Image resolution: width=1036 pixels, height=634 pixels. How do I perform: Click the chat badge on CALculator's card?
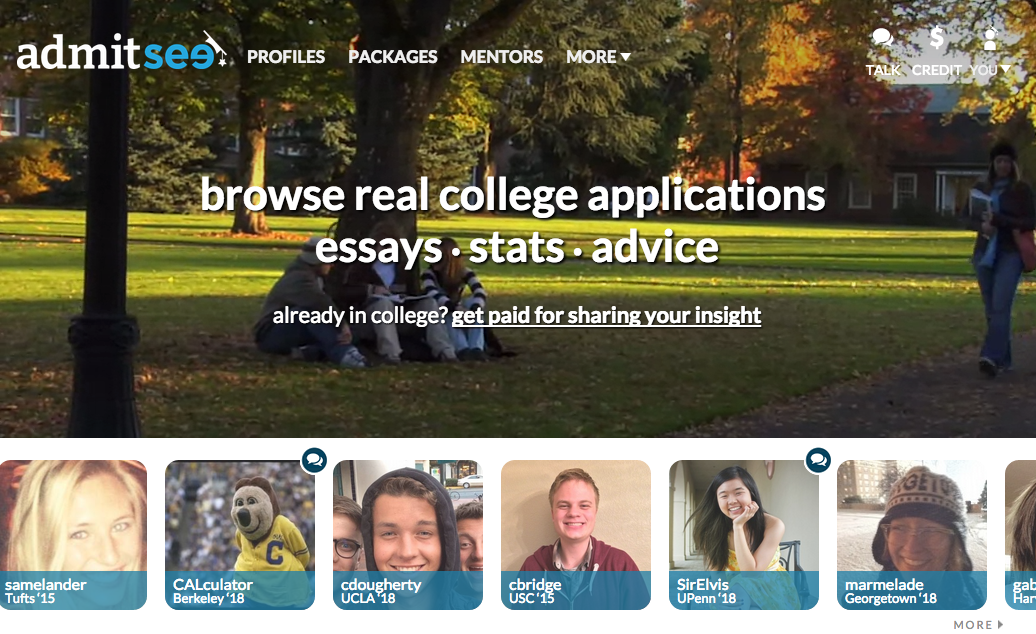point(314,460)
